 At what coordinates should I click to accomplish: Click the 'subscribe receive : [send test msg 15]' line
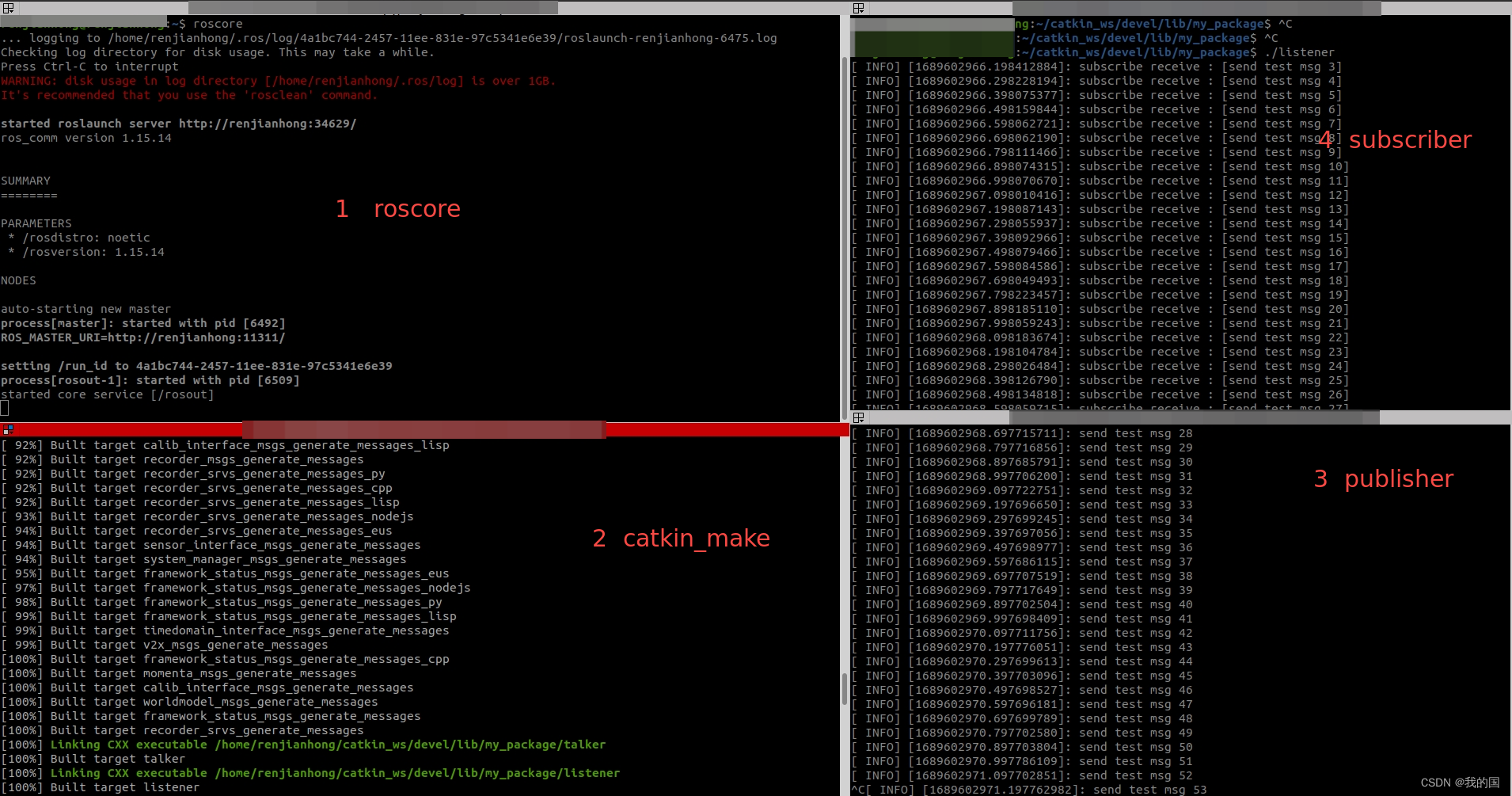coord(1100,238)
